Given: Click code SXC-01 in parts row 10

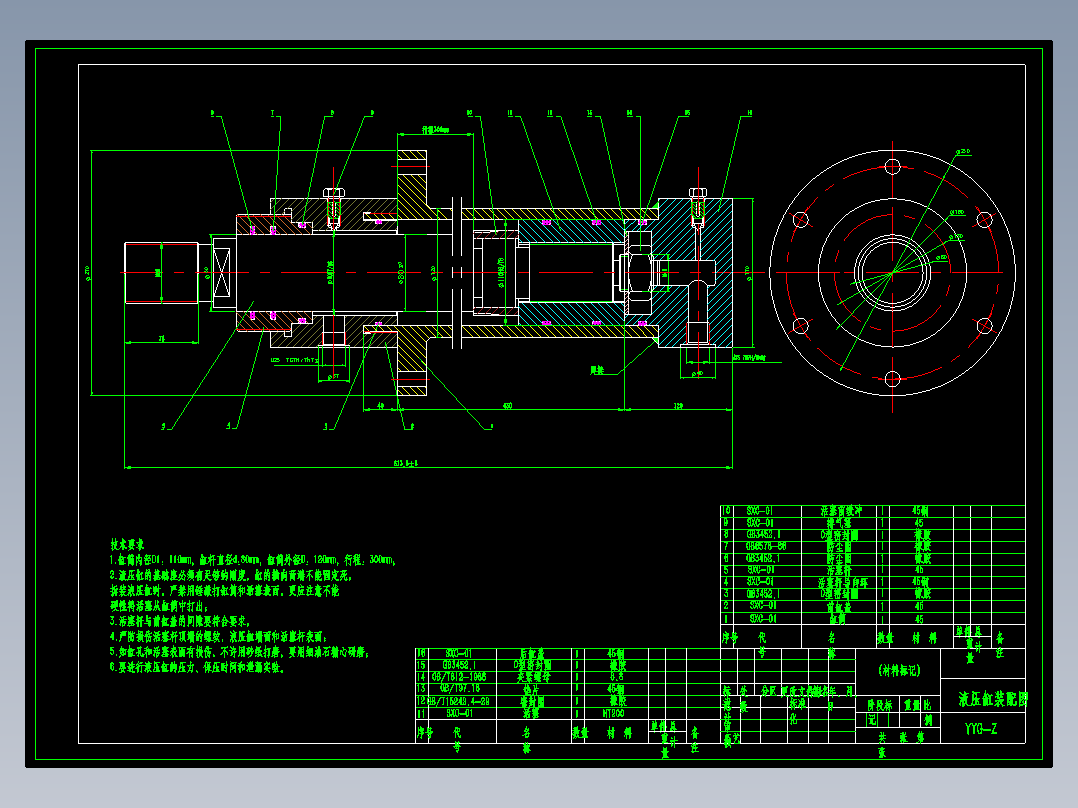Looking at the screenshot, I should click(760, 511).
